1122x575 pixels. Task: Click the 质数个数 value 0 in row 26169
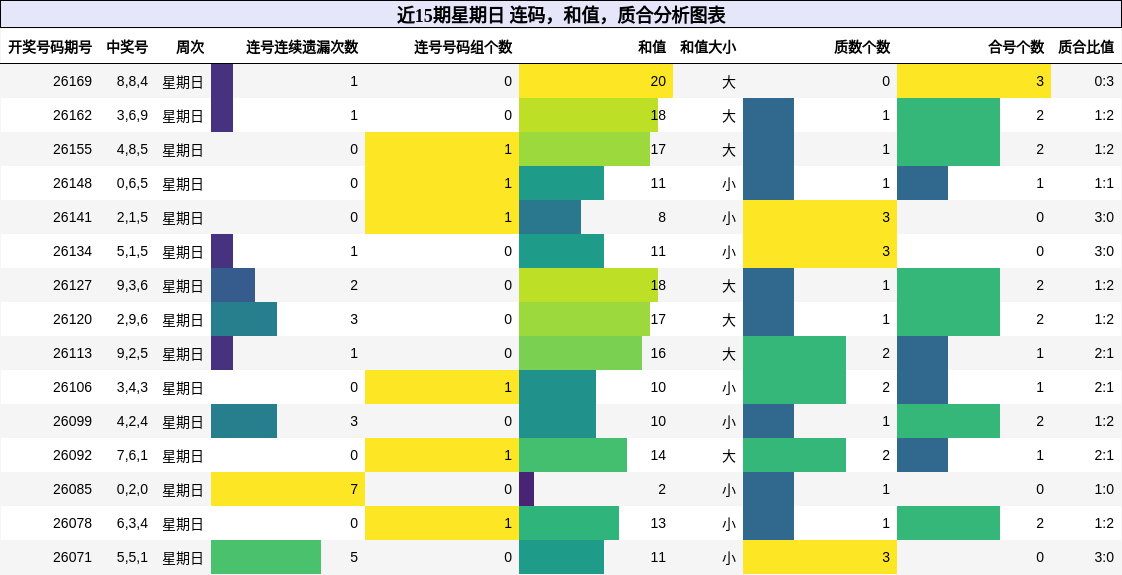tap(820, 82)
